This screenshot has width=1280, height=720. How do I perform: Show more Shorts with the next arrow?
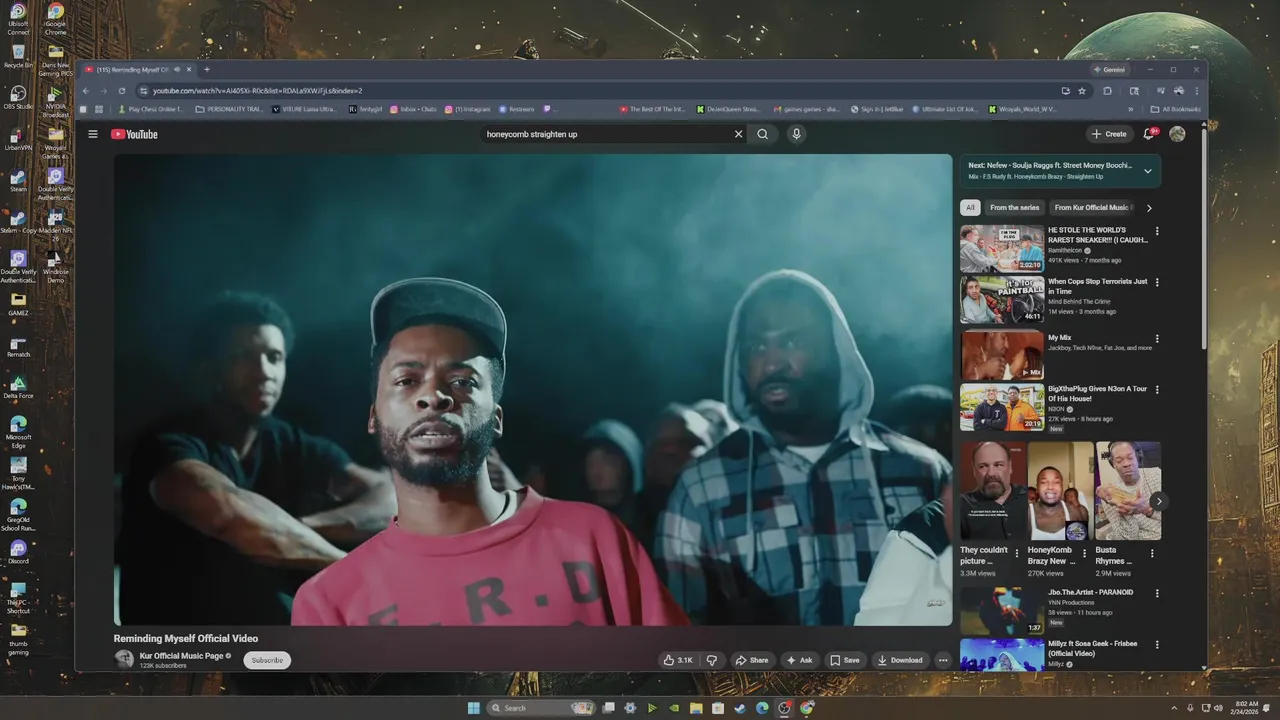pyautogui.click(x=1158, y=501)
